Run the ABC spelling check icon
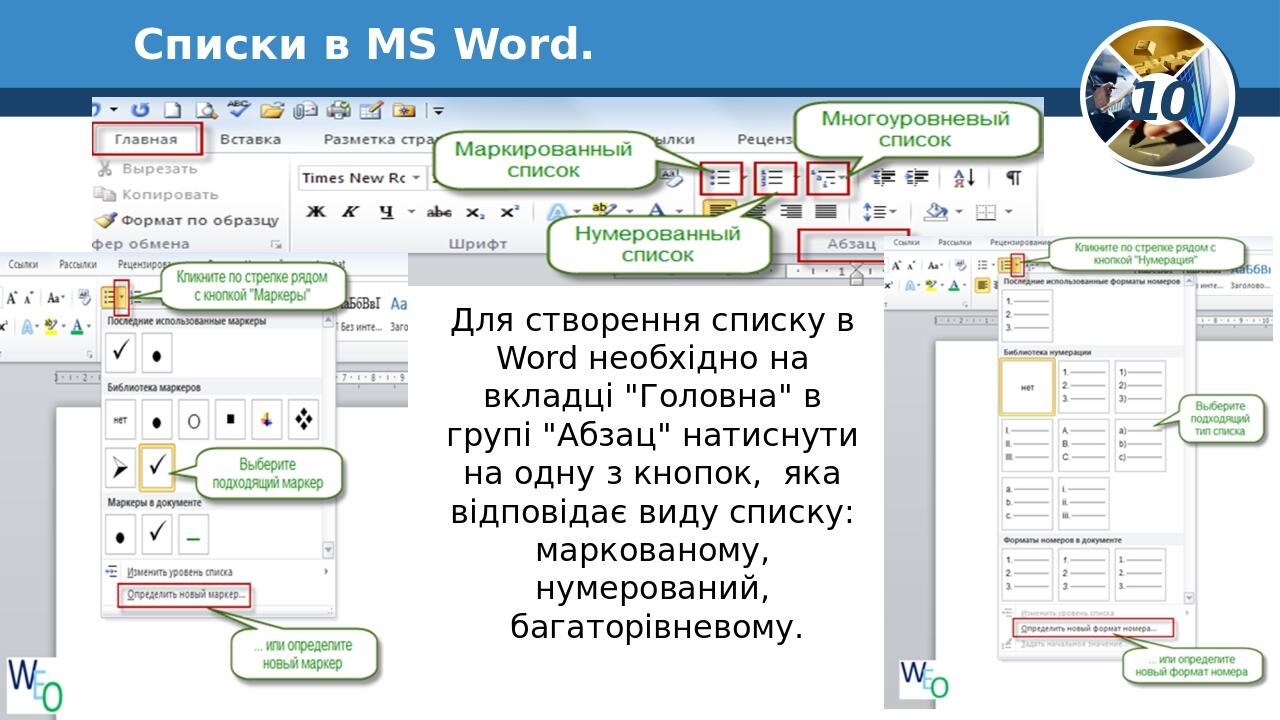Screen dimensions: 1280x720 click(239, 108)
